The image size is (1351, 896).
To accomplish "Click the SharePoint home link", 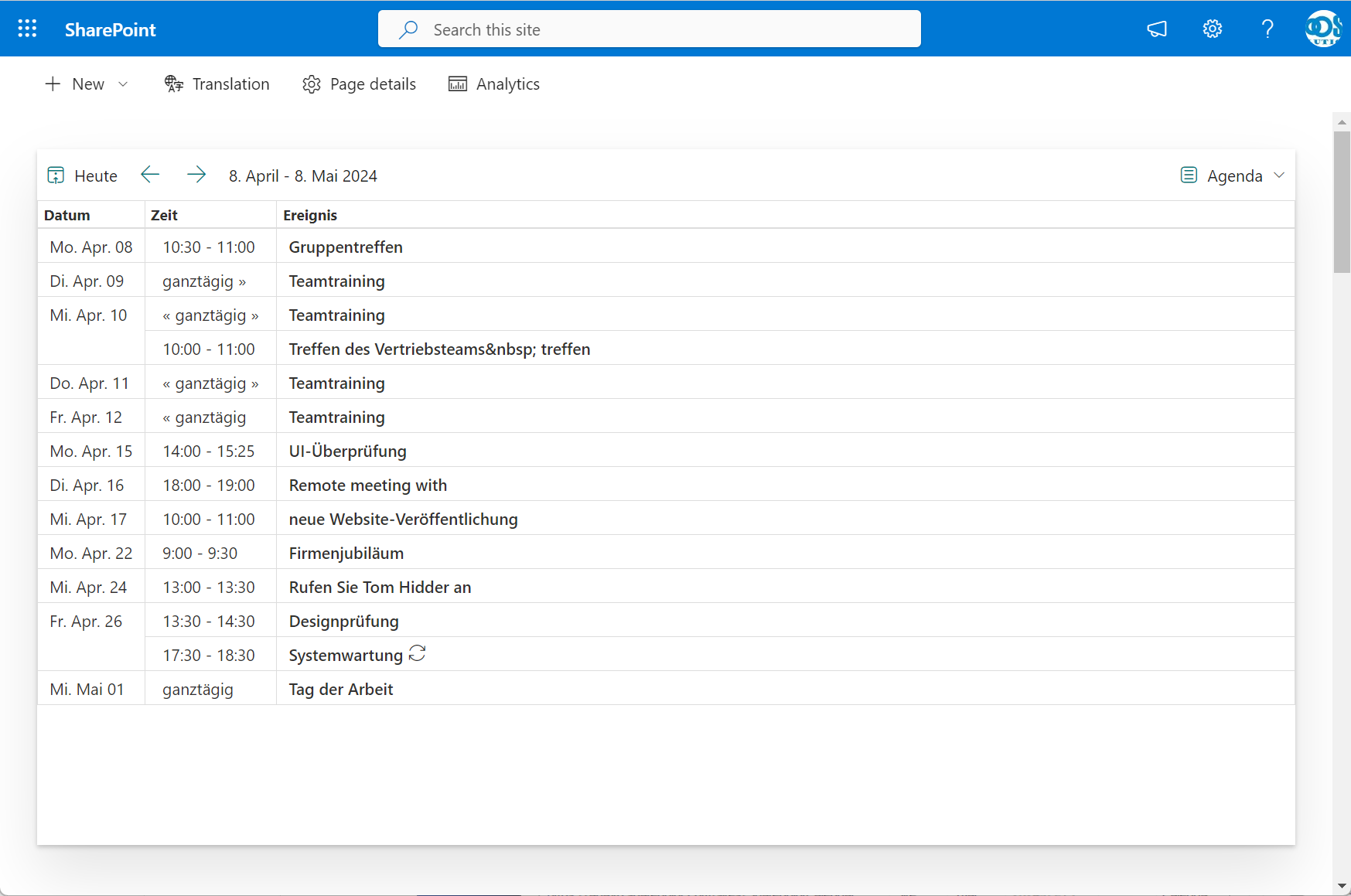I will coord(110,29).
